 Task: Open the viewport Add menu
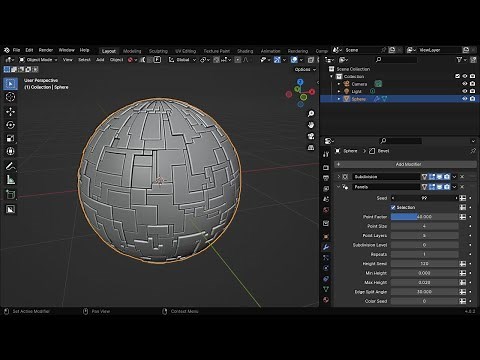100,60
